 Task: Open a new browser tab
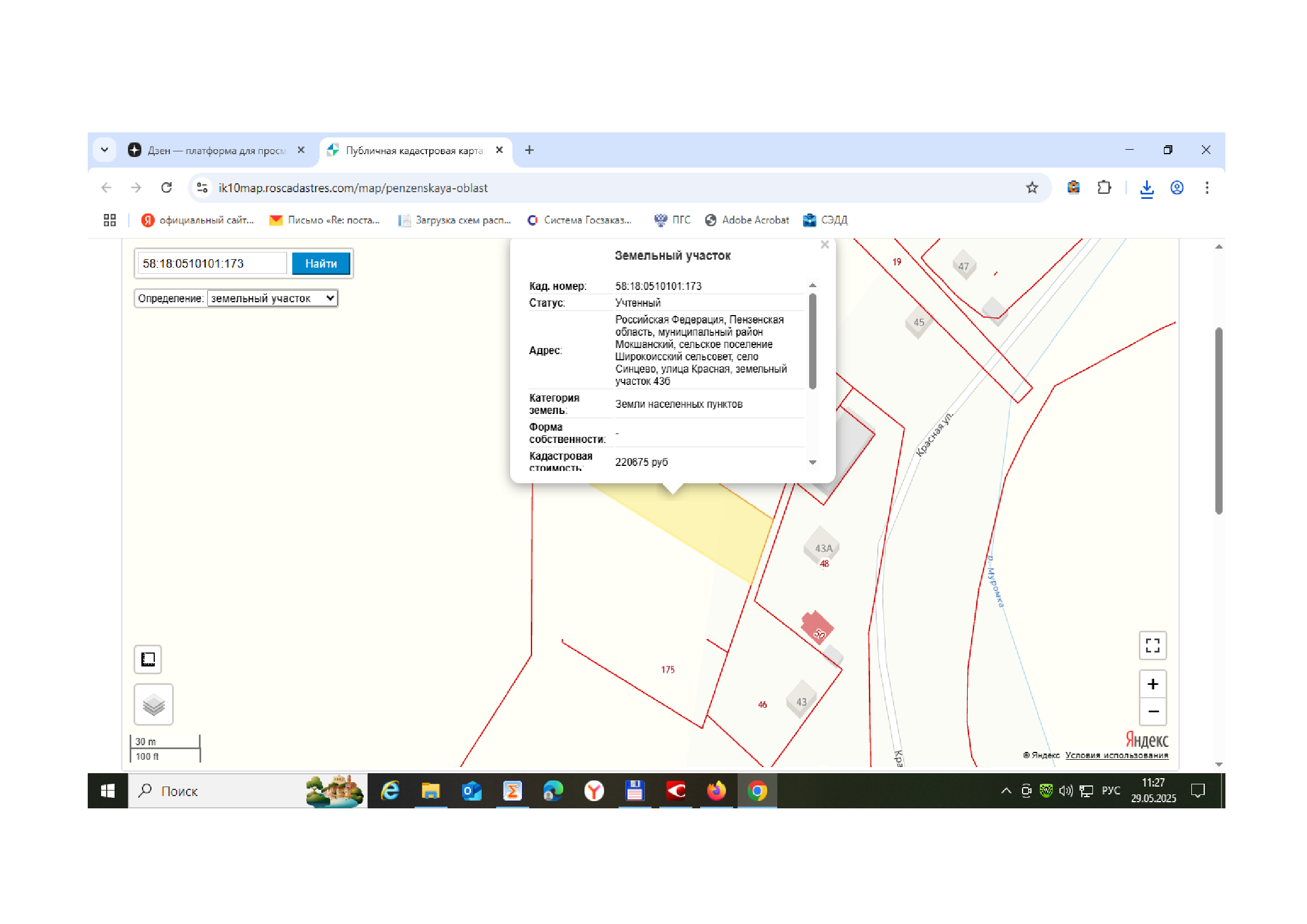click(x=529, y=150)
